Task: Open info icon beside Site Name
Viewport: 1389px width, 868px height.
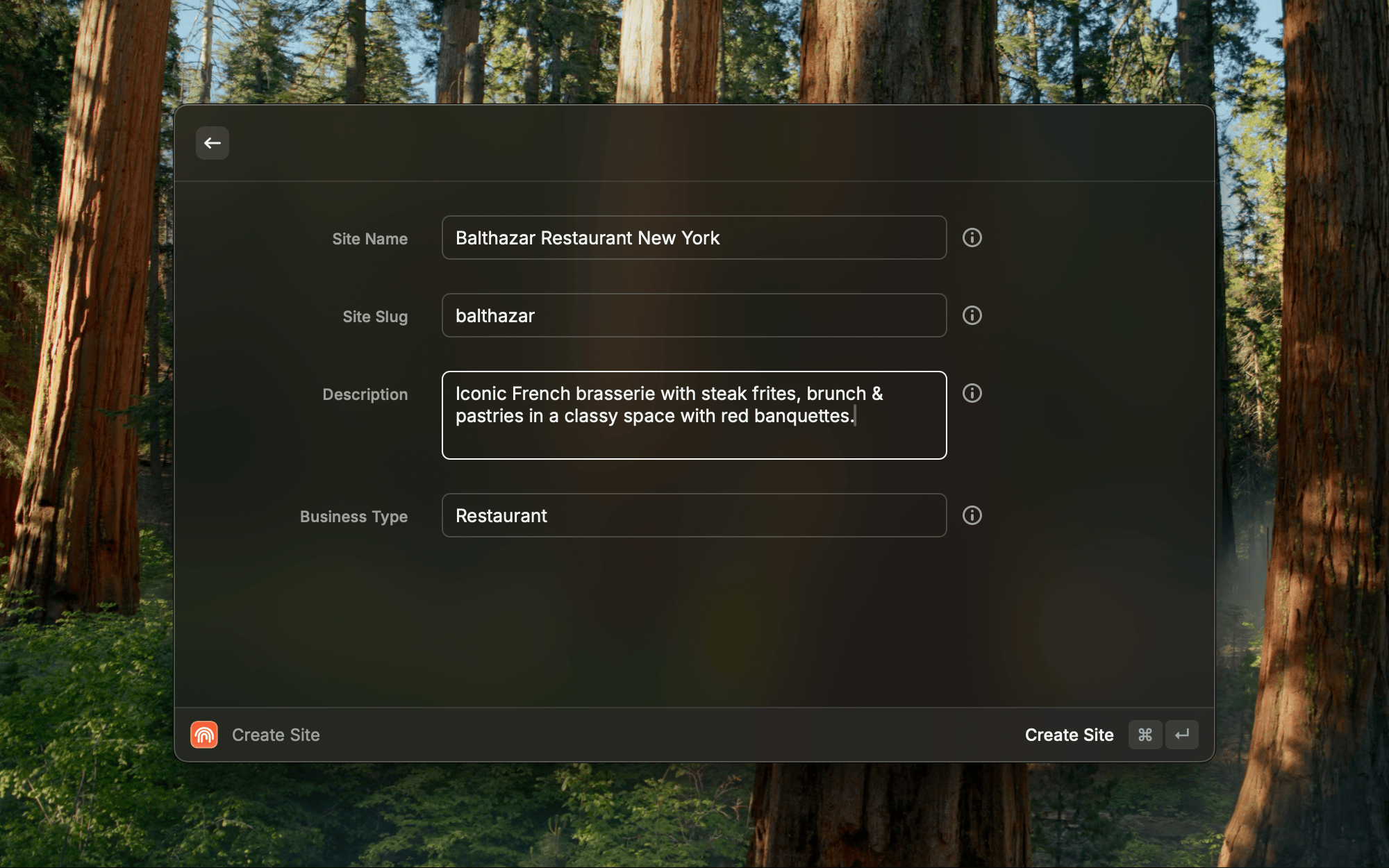Action: [x=972, y=237]
